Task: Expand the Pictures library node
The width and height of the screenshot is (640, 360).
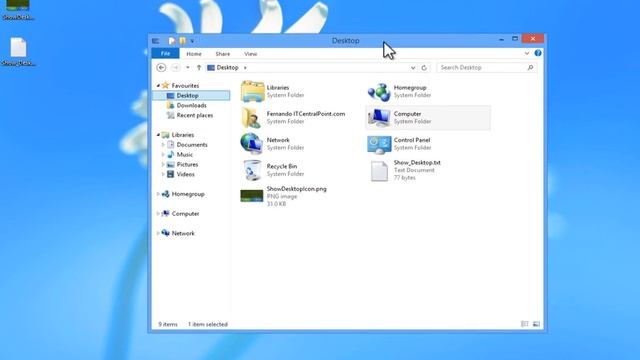Action: tap(163, 164)
